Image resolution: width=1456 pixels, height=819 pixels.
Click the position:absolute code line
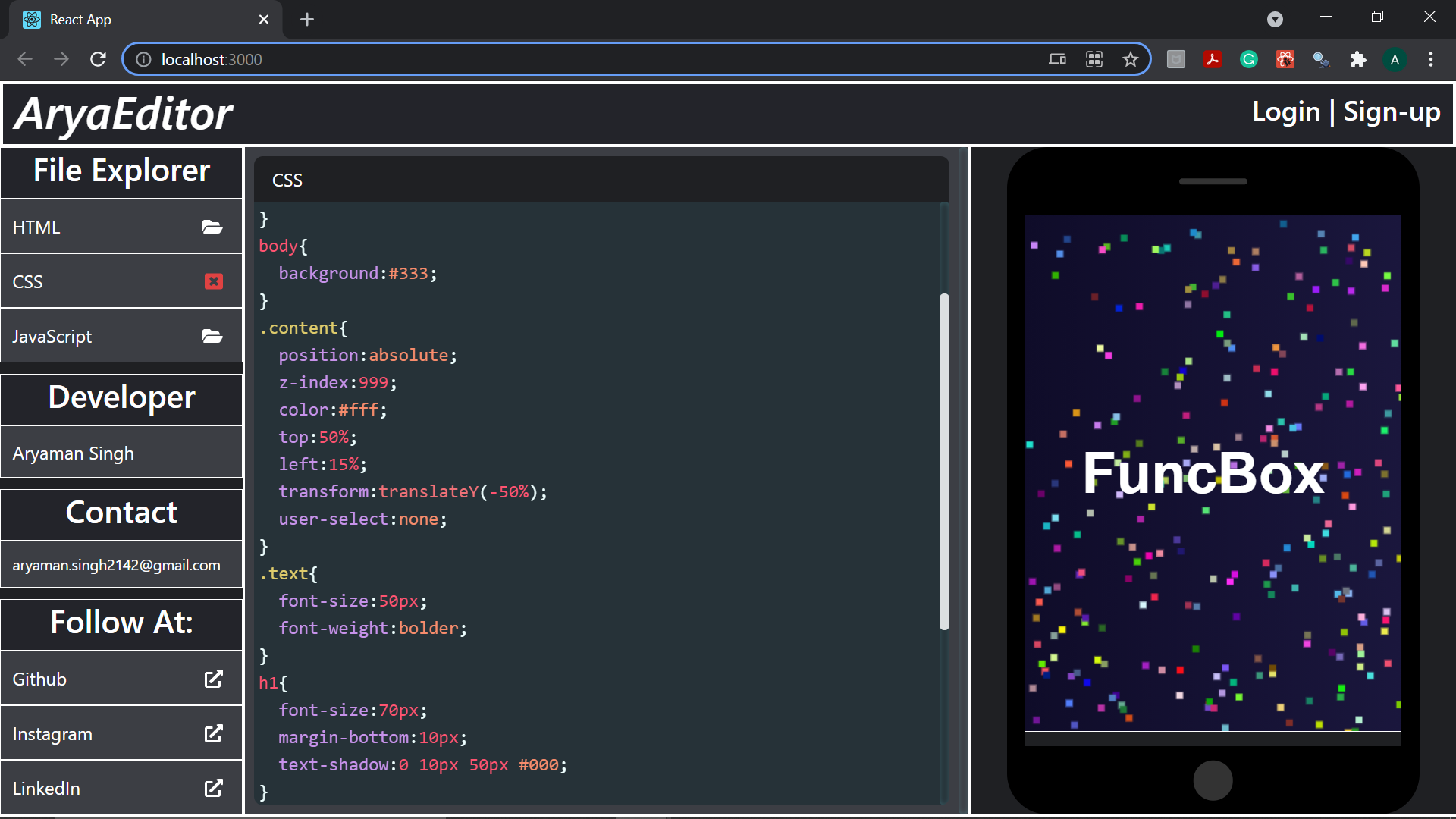(368, 355)
